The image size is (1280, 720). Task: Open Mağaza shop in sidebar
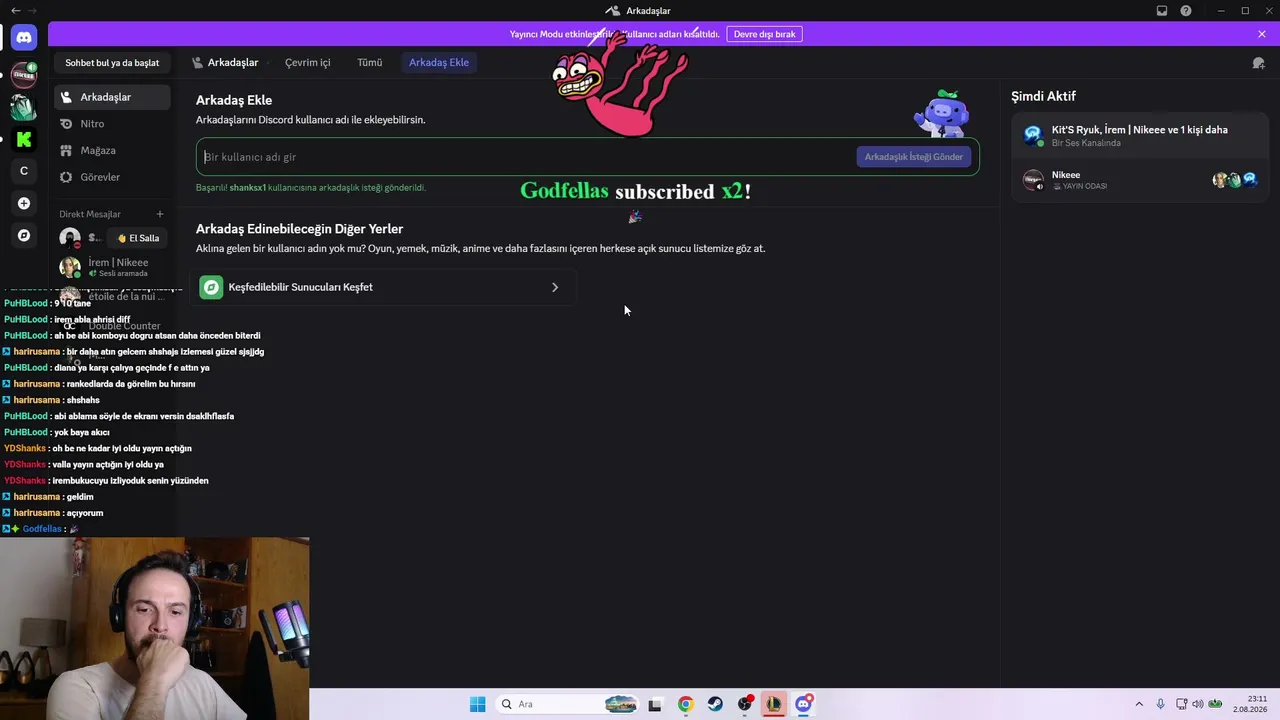coord(112,150)
